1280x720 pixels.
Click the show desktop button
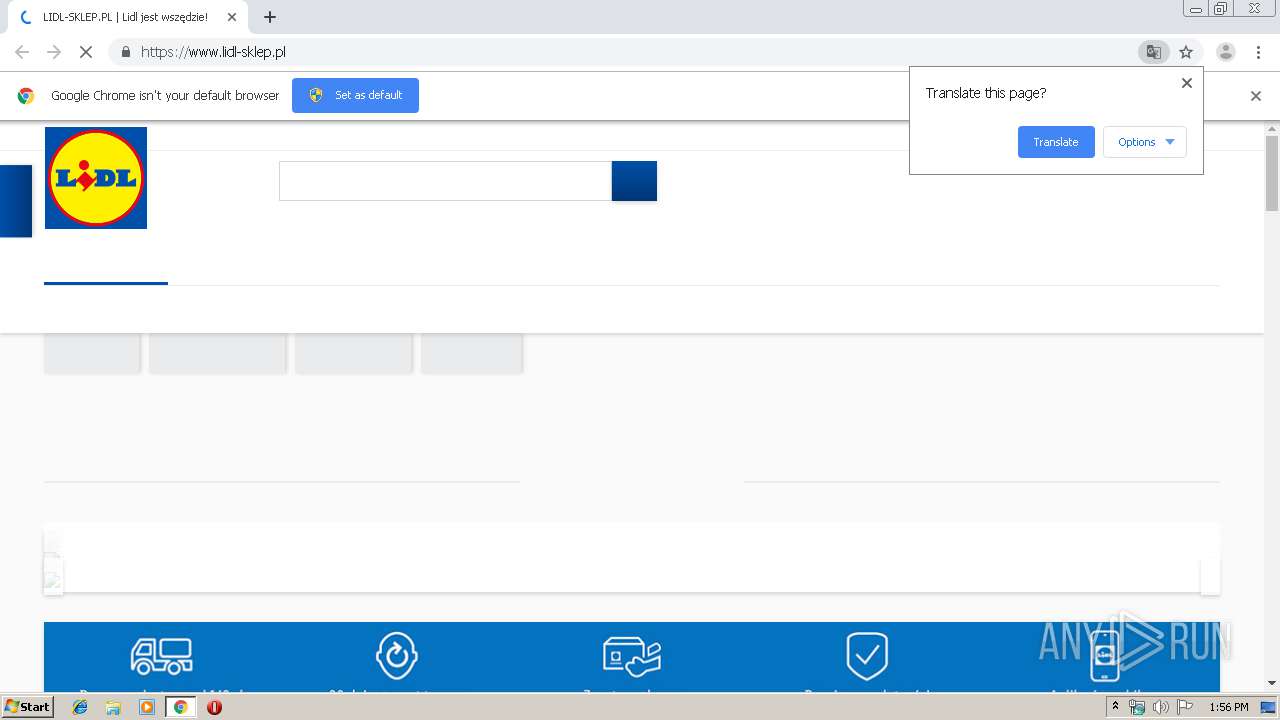[x=1268, y=707]
